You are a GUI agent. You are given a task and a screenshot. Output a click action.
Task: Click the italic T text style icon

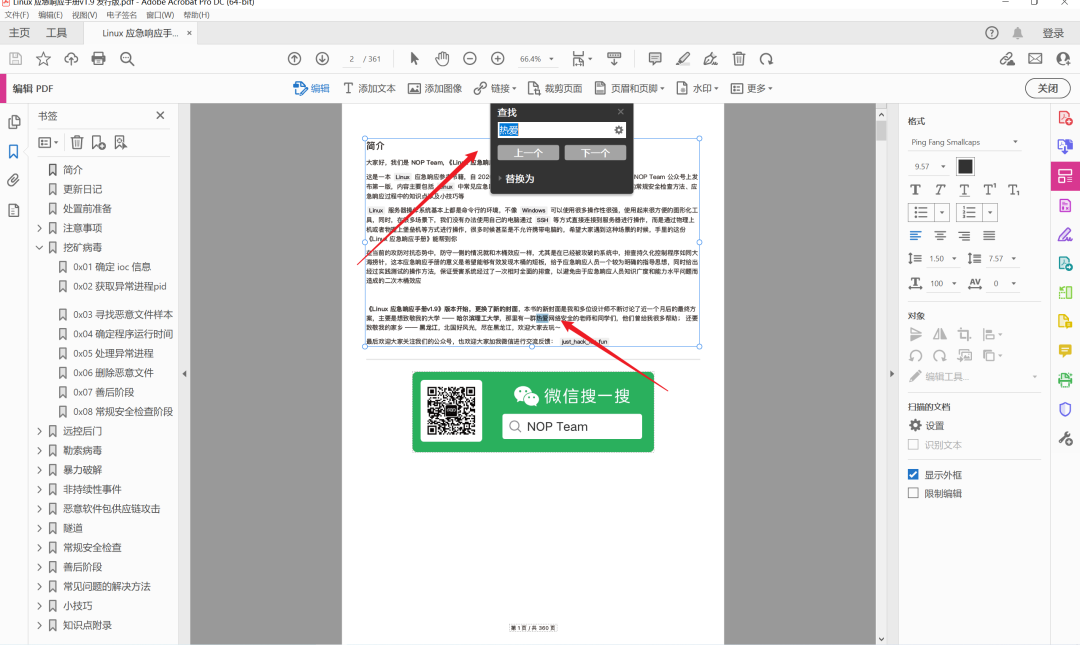point(940,190)
